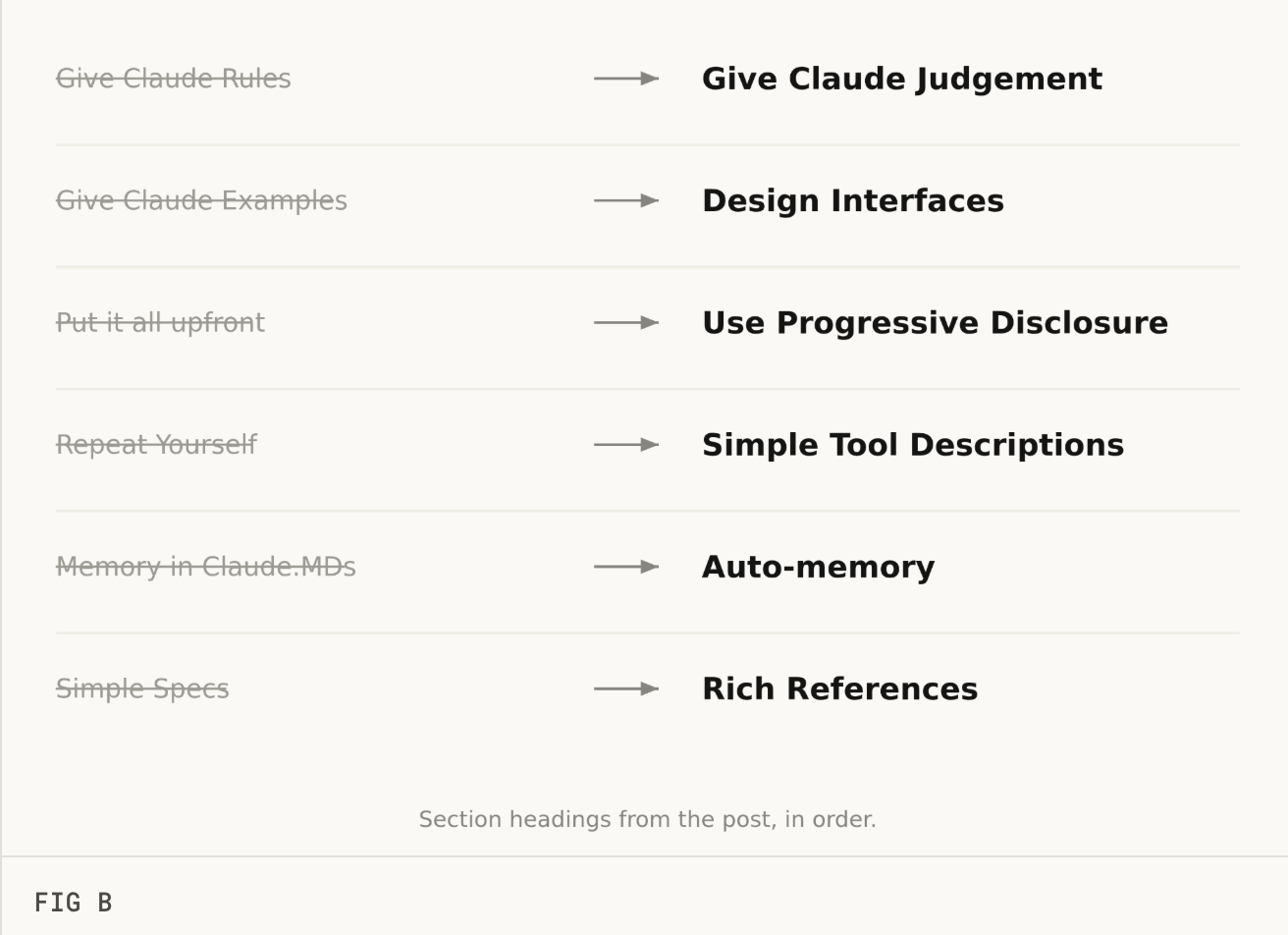
Task: Click the struck-through Simple Specs text
Action: pos(142,689)
